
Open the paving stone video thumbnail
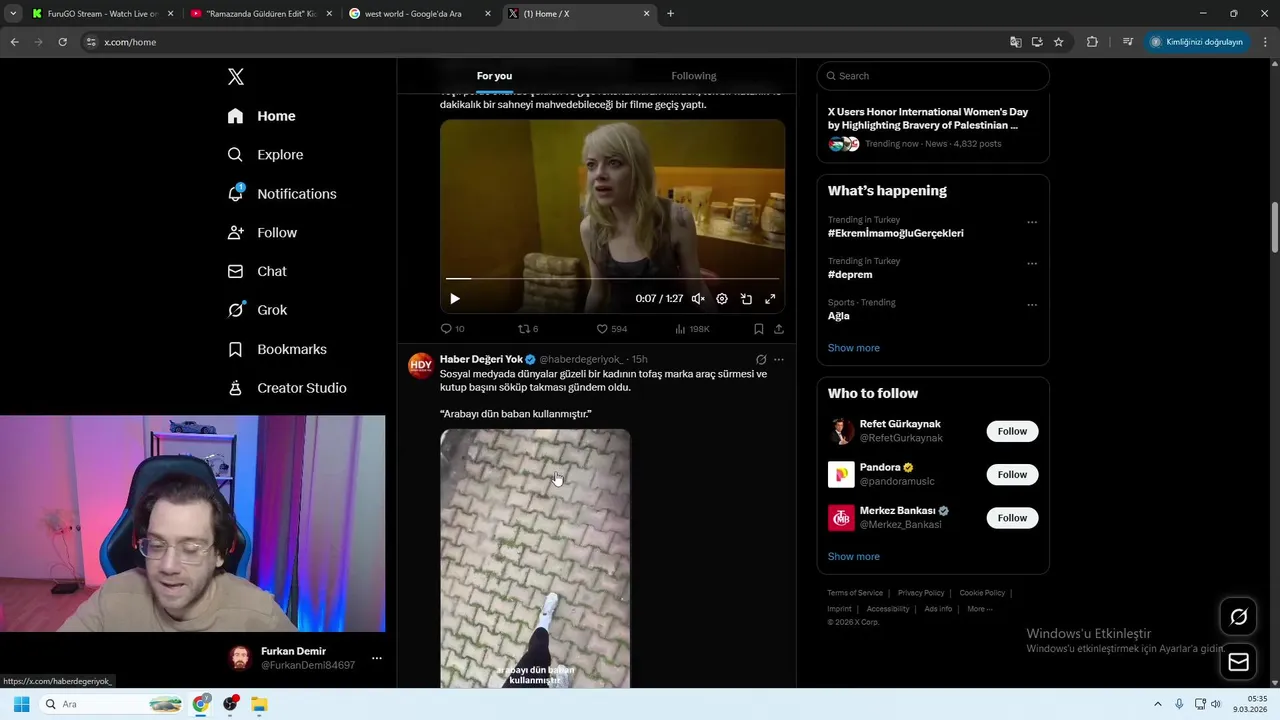coord(535,558)
